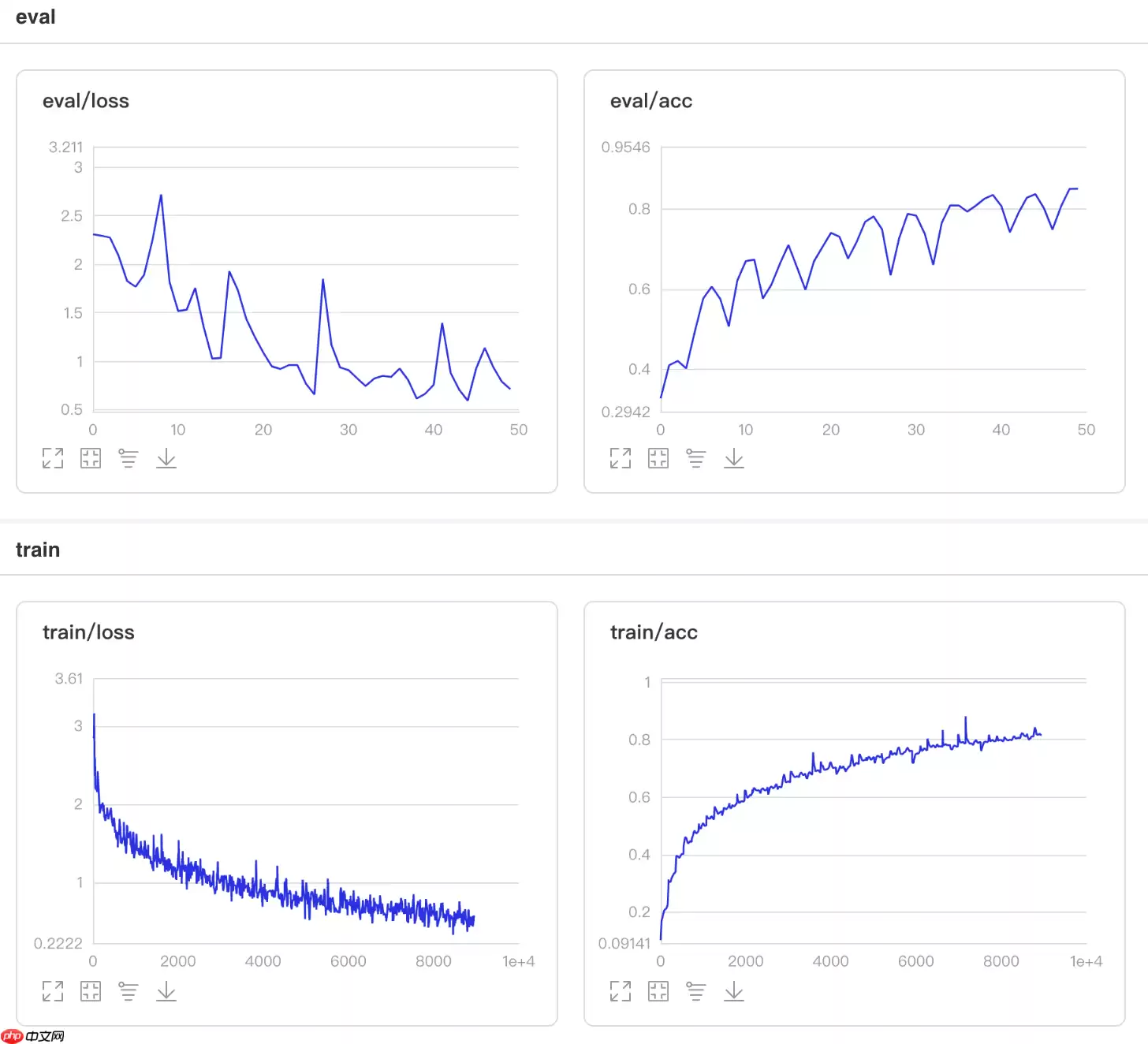Viewport: 1148px width, 1044px height.
Task: Click selection-reset icon under eval/acc chart
Action: (x=658, y=458)
